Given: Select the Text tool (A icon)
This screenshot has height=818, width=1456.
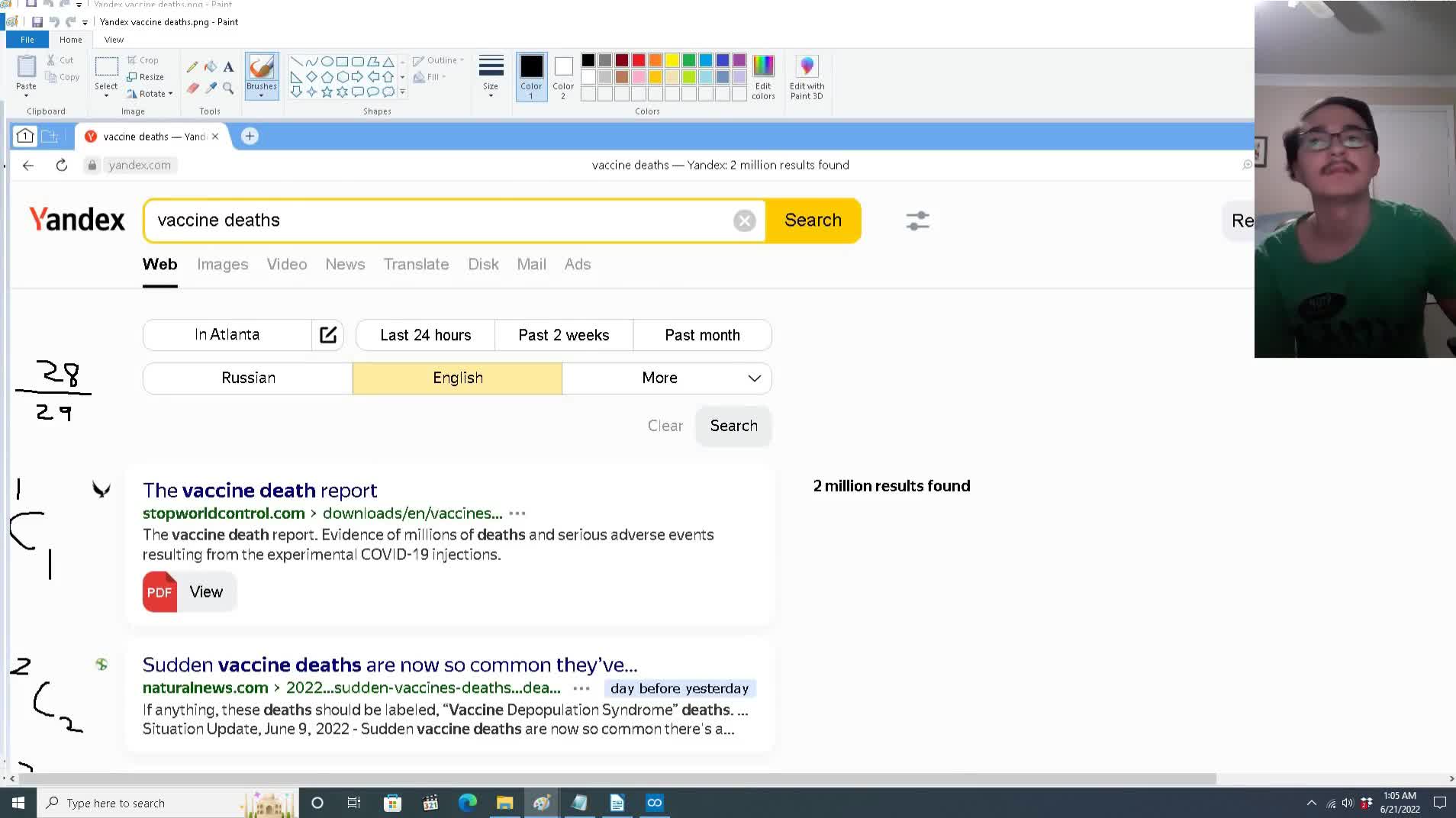Looking at the screenshot, I should [228, 67].
